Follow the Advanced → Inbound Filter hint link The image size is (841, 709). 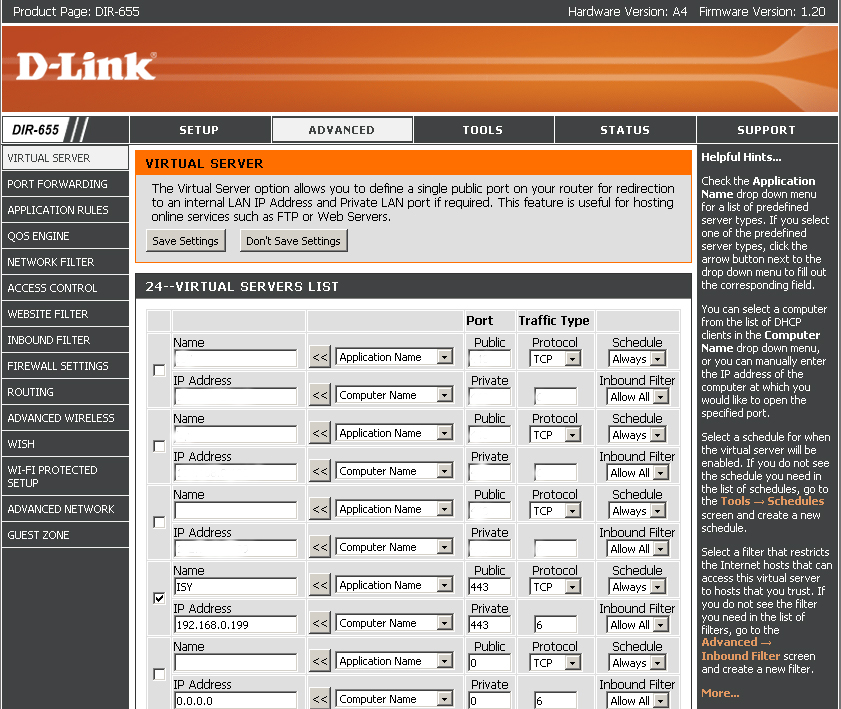pyautogui.click(x=741, y=649)
